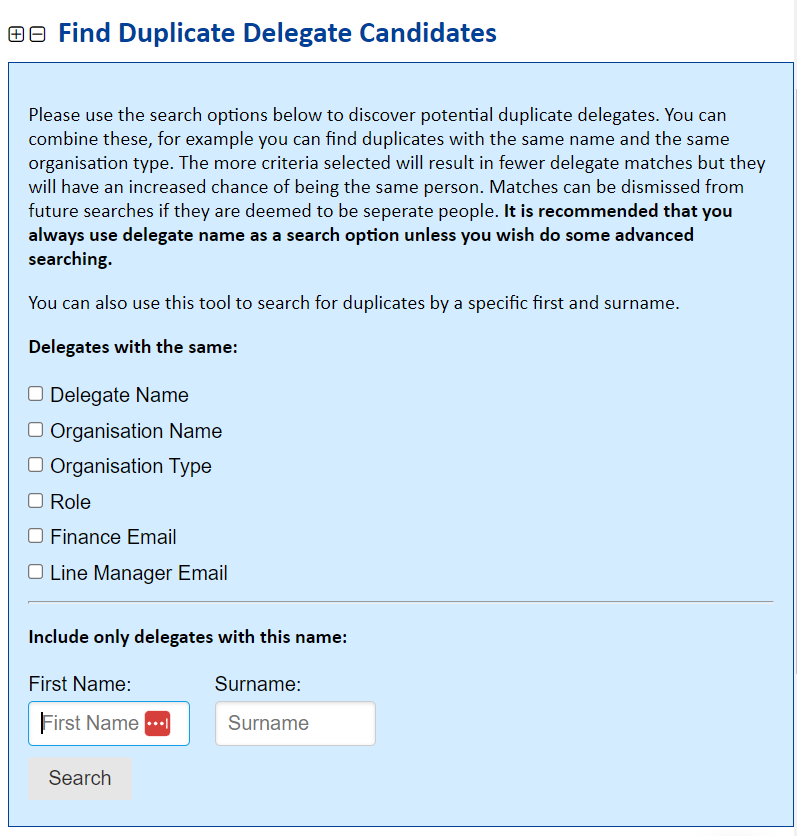This screenshot has width=797, height=836.
Task: Check the Line Manager Email checkbox
Action: click(35, 571)
